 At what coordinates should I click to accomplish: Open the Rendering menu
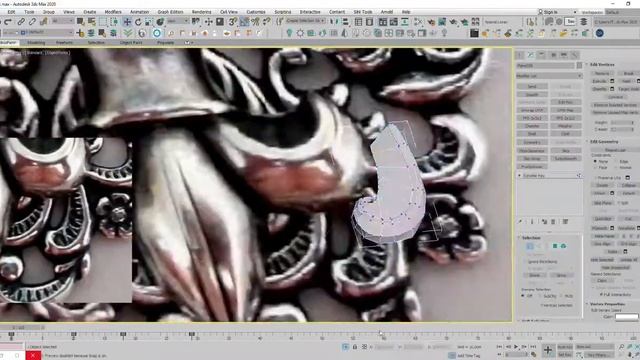[x=202, y=12]
